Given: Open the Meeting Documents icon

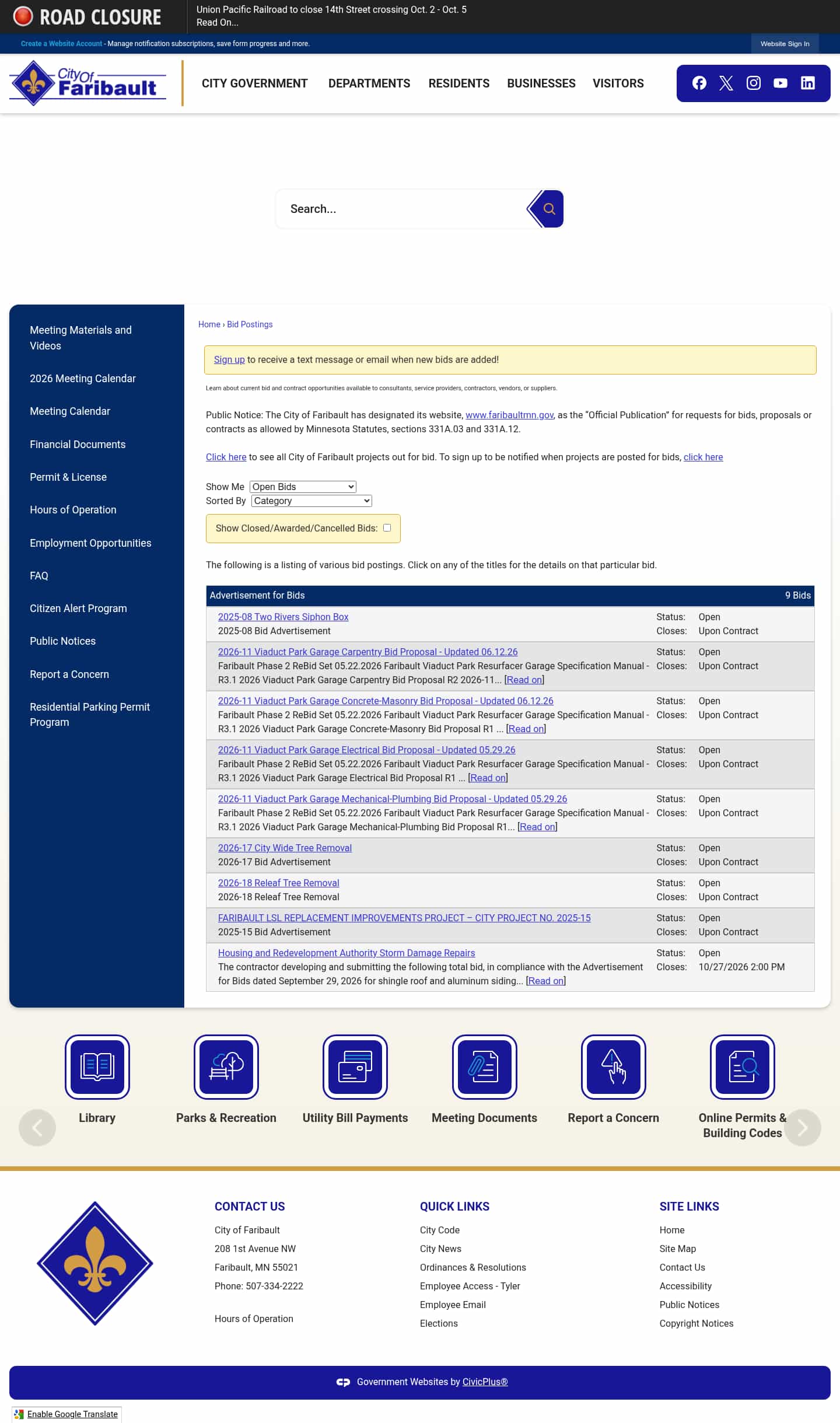Looking at the screenshot, I should point(484,1067).
